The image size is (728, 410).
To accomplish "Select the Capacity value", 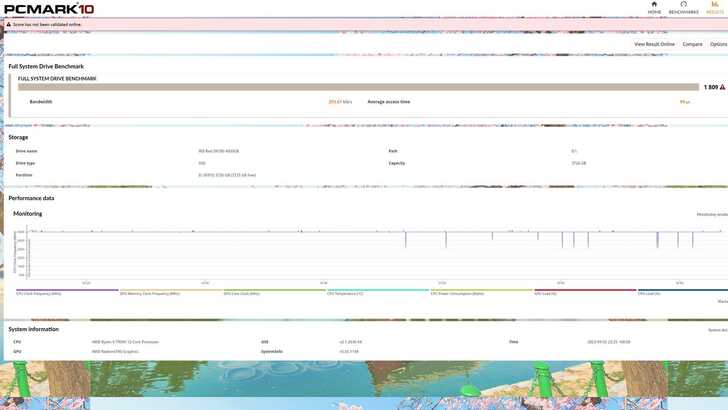I will coord(578,163).
